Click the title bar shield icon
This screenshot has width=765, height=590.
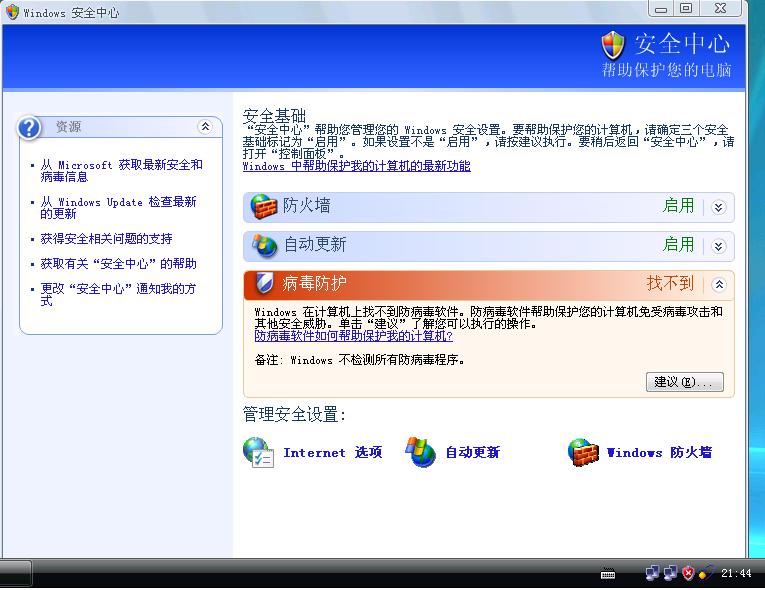13,12
